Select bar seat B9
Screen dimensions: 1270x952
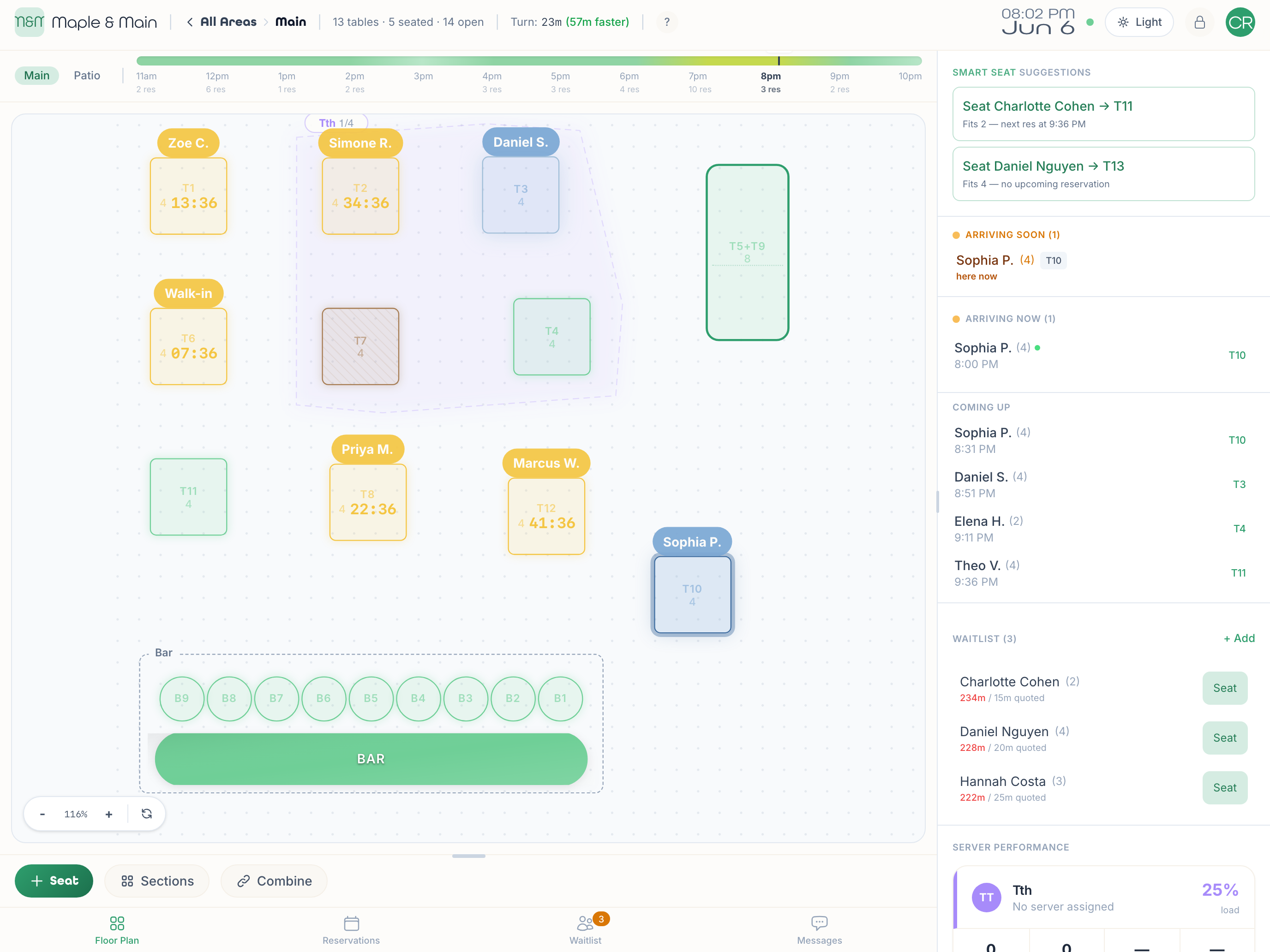point(181,698)
